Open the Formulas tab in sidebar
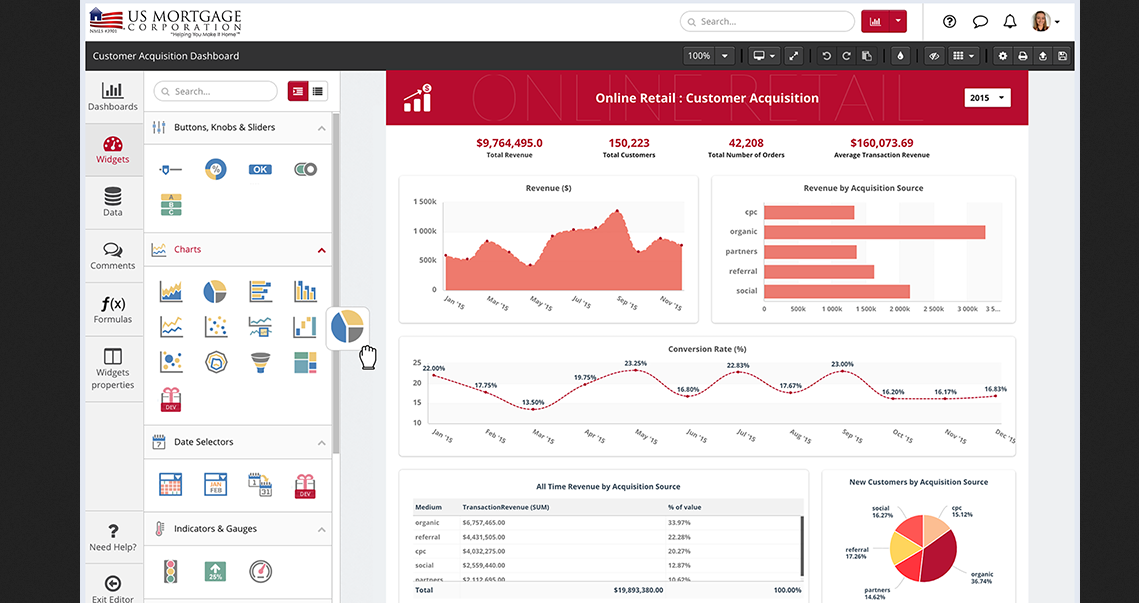This screenshot has width=1139, height=603. coord(113,309)
